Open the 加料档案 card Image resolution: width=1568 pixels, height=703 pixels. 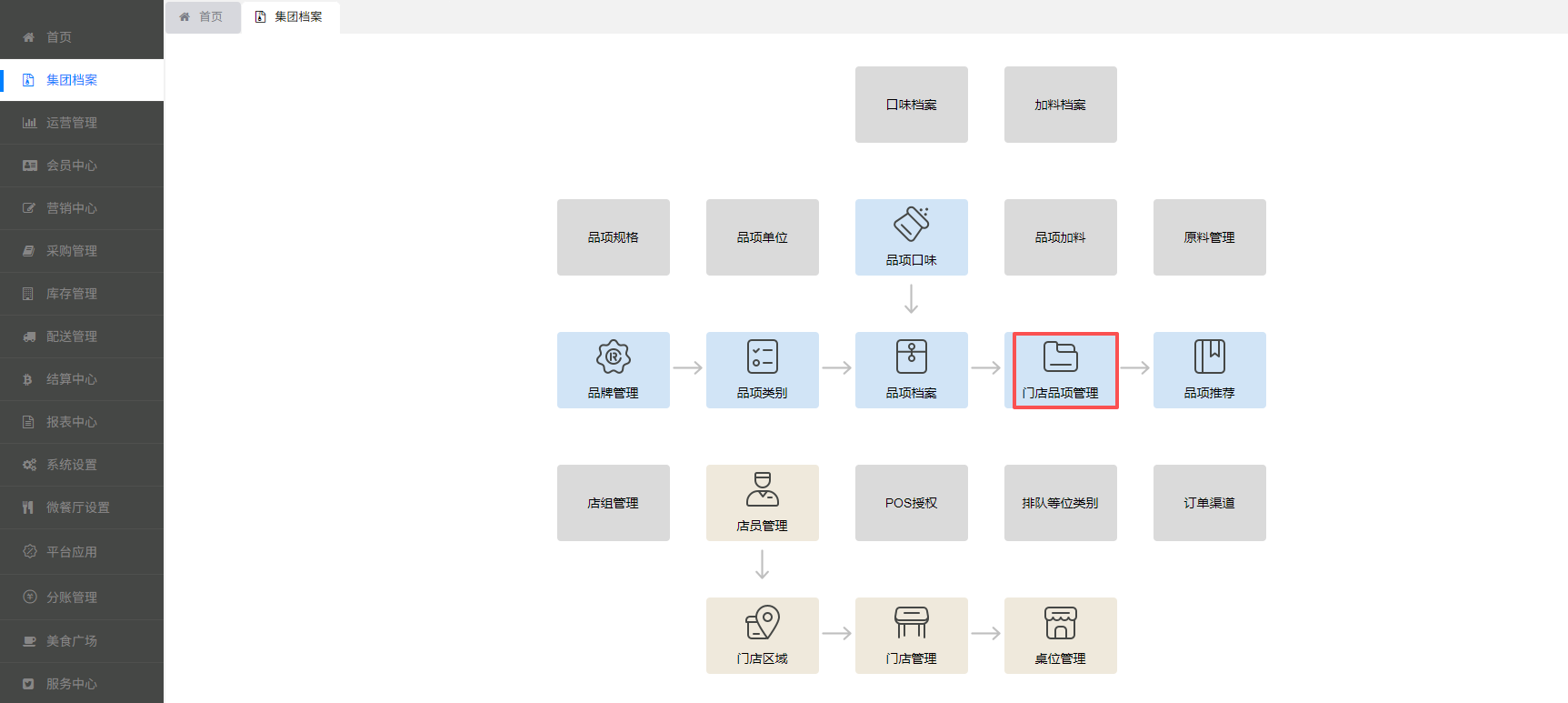point(1061,105)
